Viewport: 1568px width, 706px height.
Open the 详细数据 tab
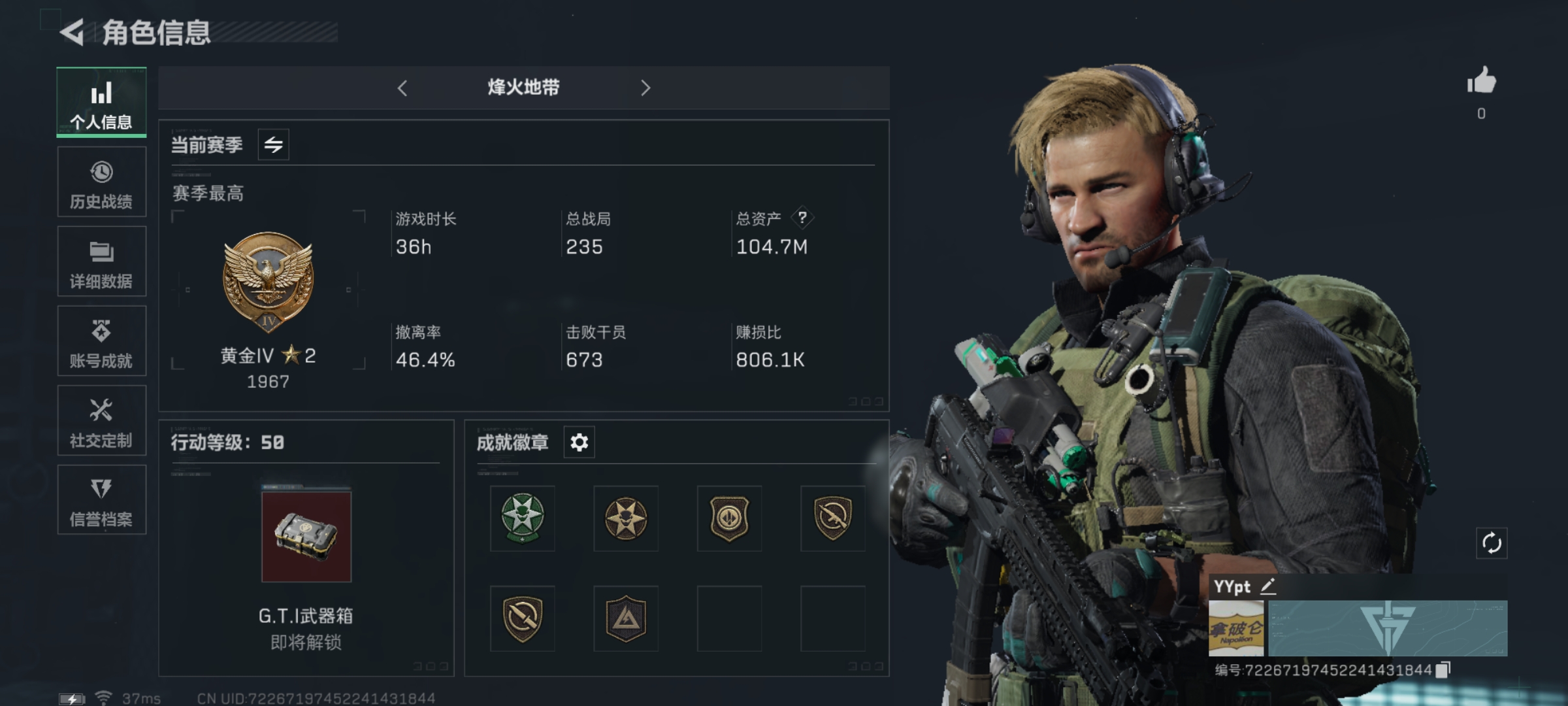pos(101,261)
